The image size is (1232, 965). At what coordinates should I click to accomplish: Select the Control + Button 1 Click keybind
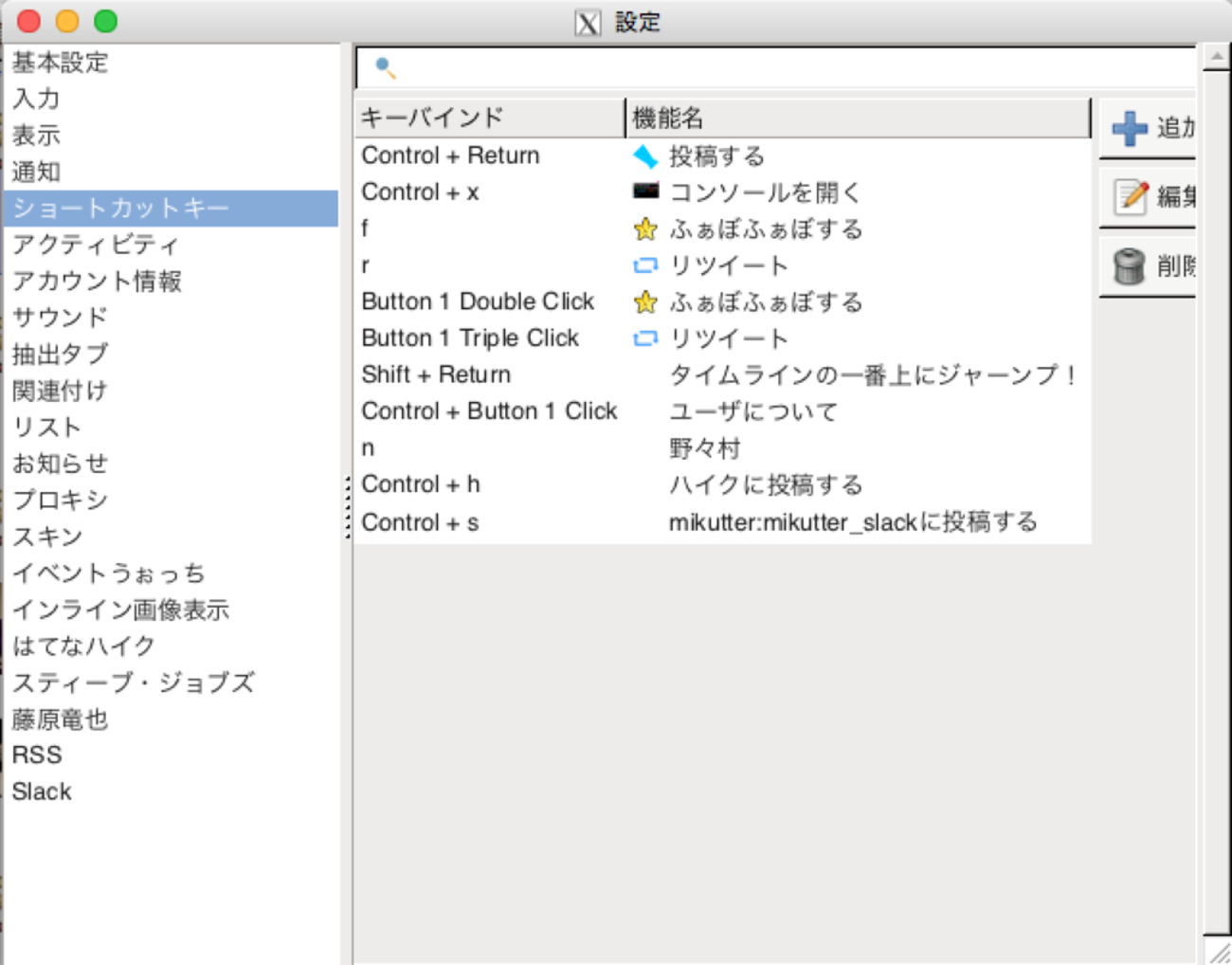pyautogui.click(x=489, y=411)
